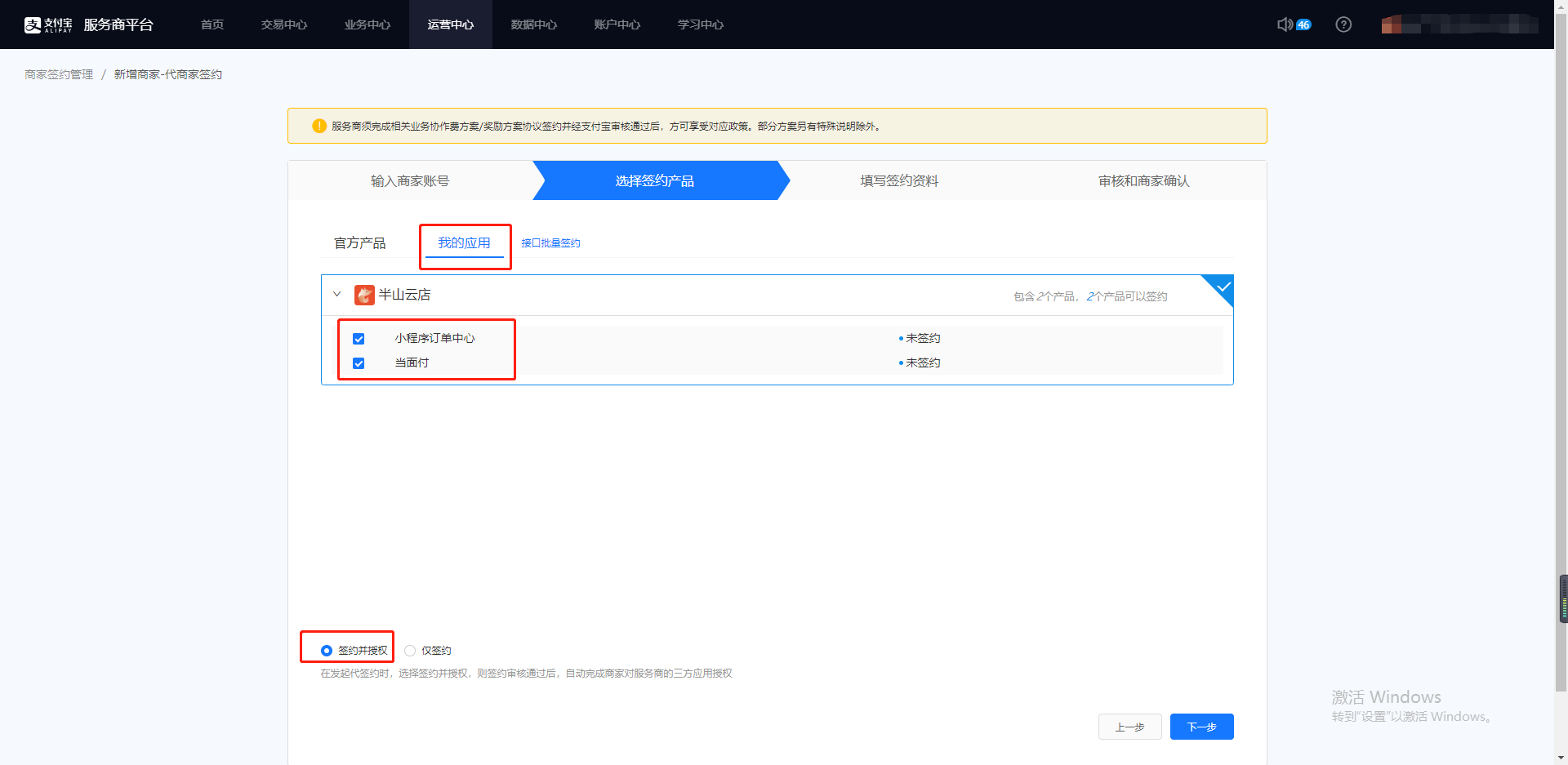Open the notification speaker icon
1568x765 pixels.
point(1285,24)
